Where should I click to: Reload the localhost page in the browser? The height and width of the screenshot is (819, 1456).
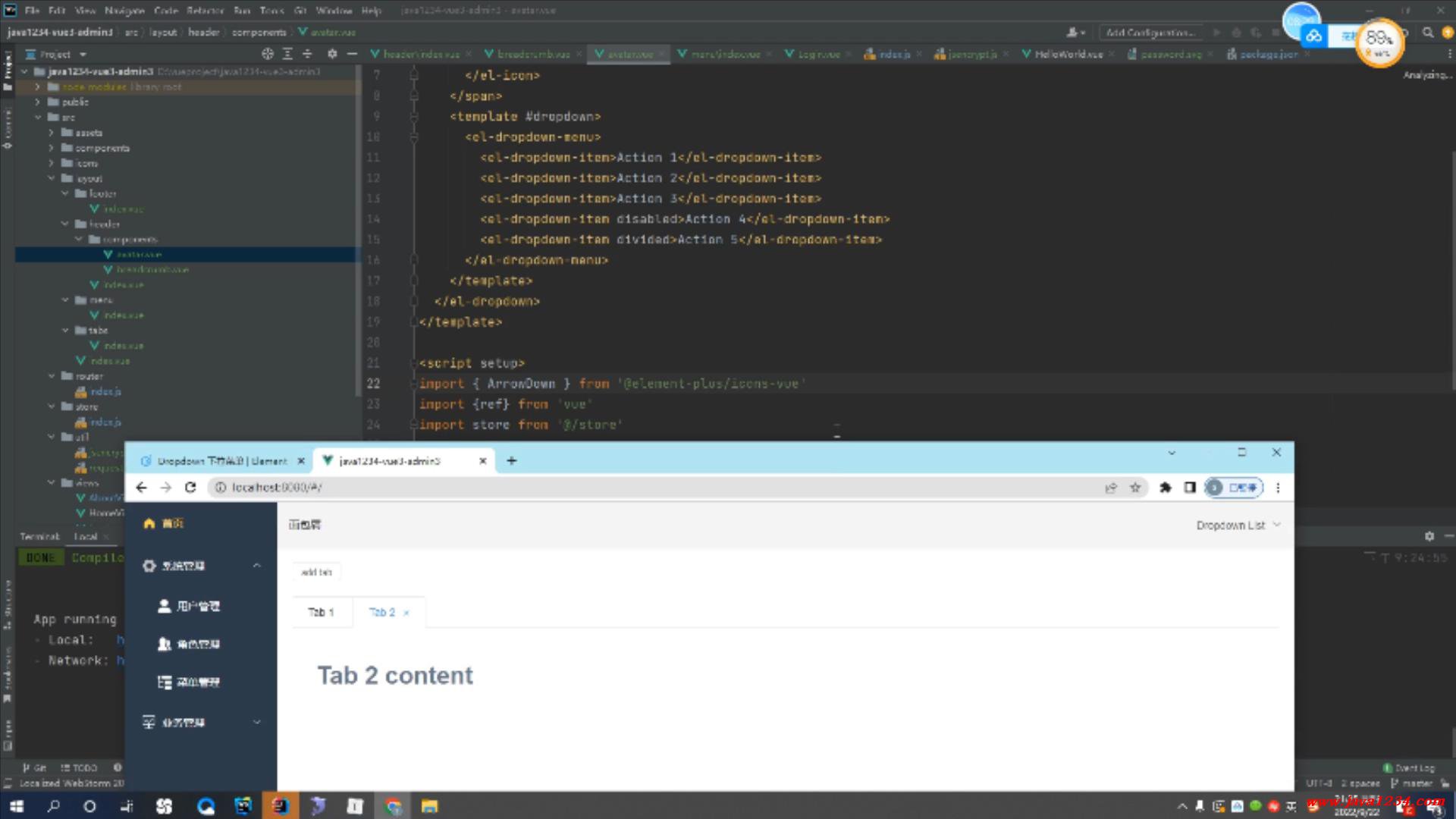[190, 488]
